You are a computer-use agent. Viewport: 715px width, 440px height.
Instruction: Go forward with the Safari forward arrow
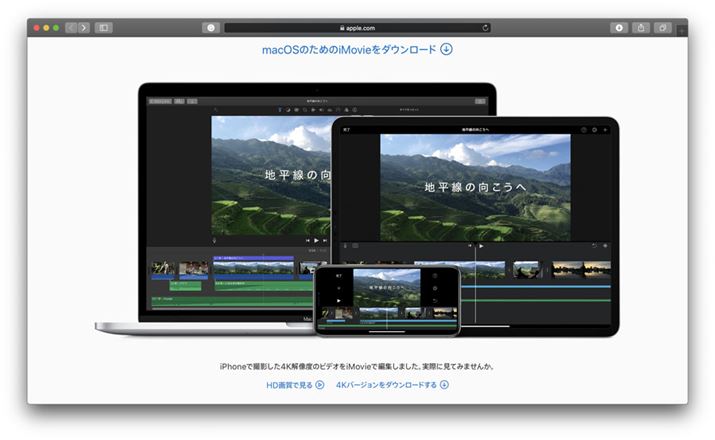83,28
